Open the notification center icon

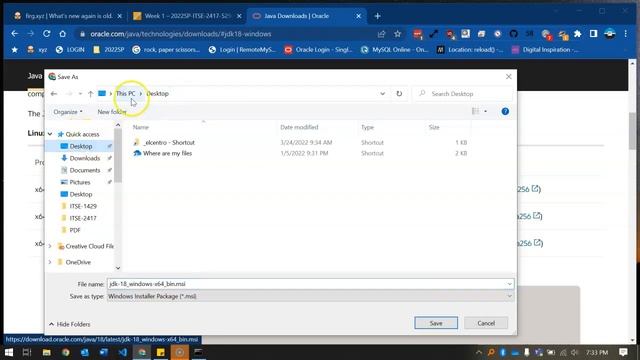click(x=623, y=352)
